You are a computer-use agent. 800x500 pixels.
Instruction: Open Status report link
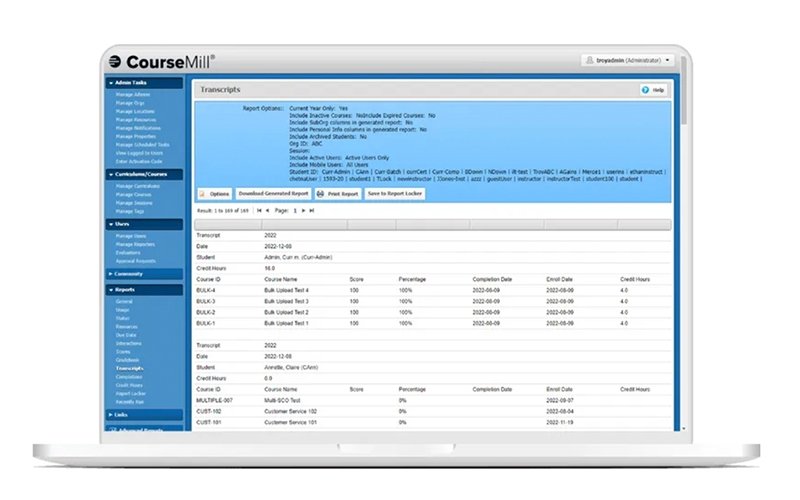click(x=122, y=318)
